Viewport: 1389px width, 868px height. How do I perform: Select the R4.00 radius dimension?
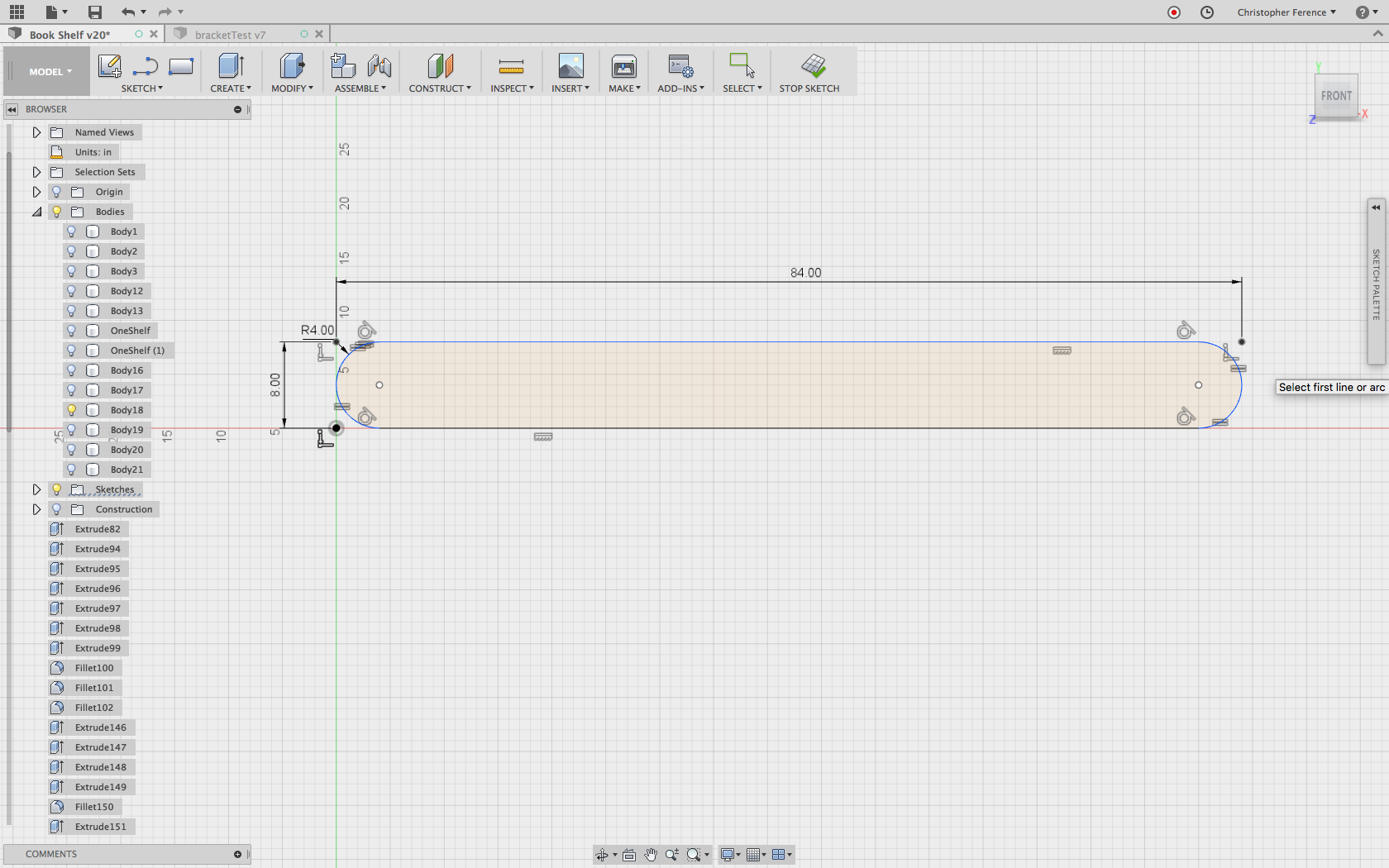pyautogui.click(x=317, y=330)
